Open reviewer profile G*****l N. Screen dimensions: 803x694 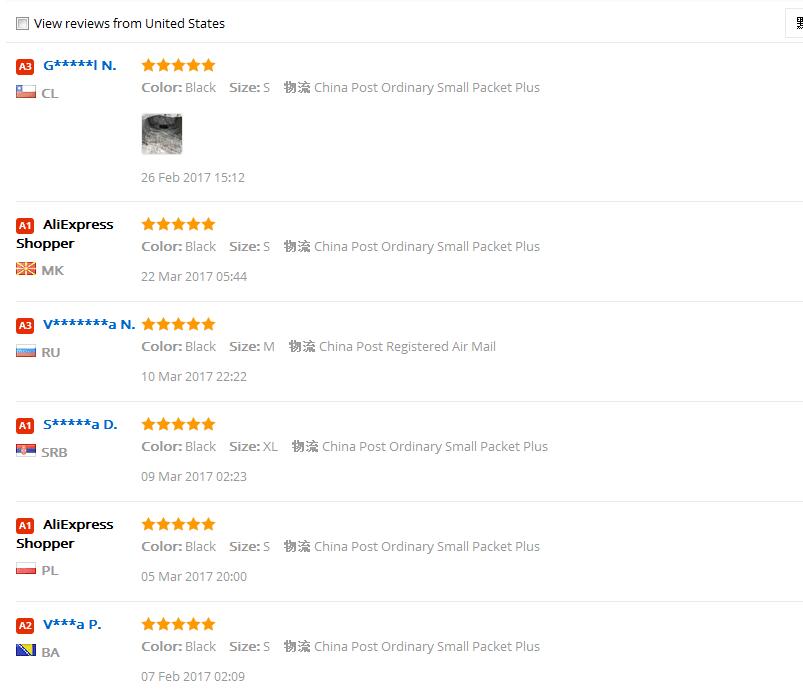point(79,65)
